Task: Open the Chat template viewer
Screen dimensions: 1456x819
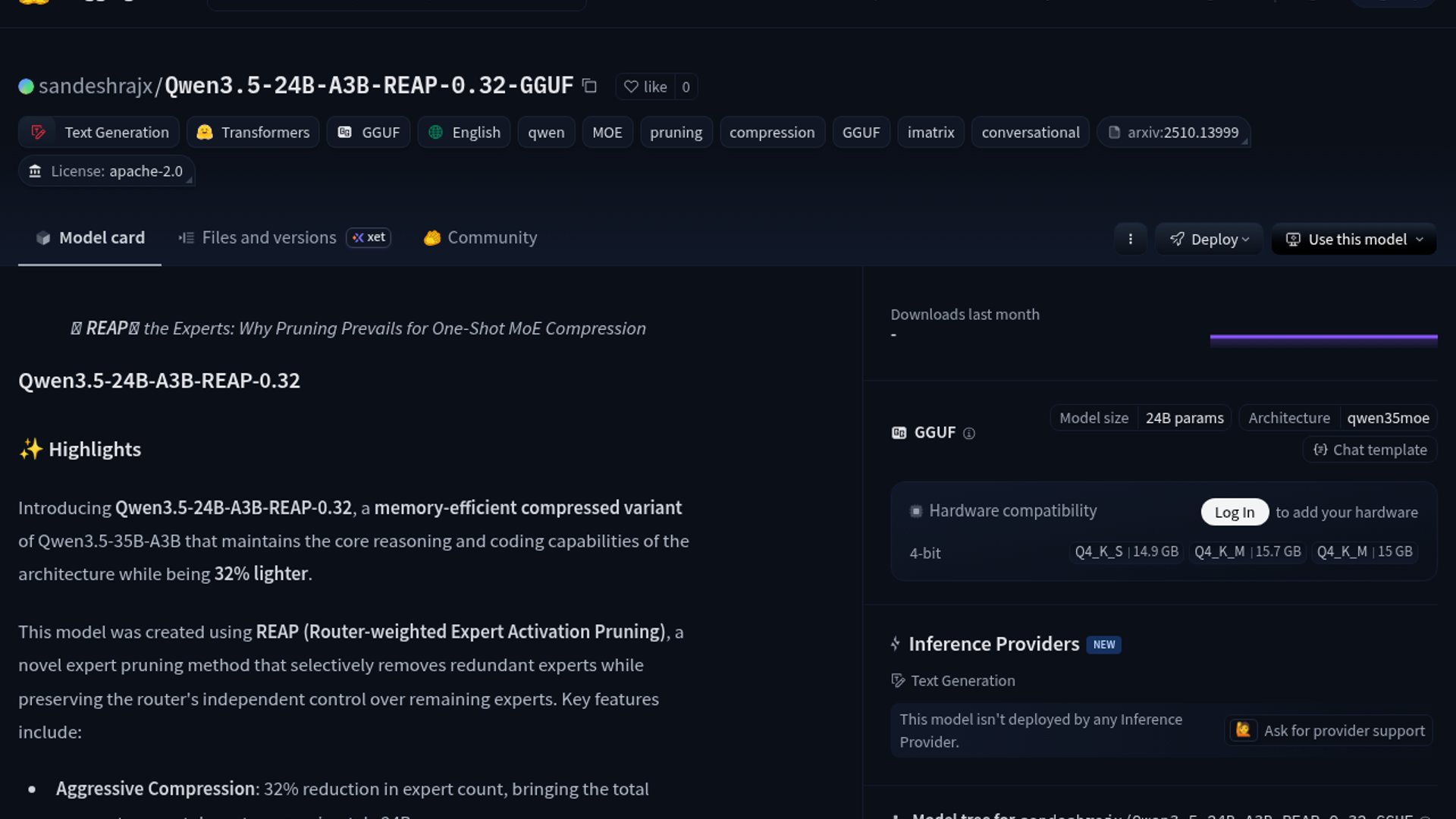Action: 1370,450
